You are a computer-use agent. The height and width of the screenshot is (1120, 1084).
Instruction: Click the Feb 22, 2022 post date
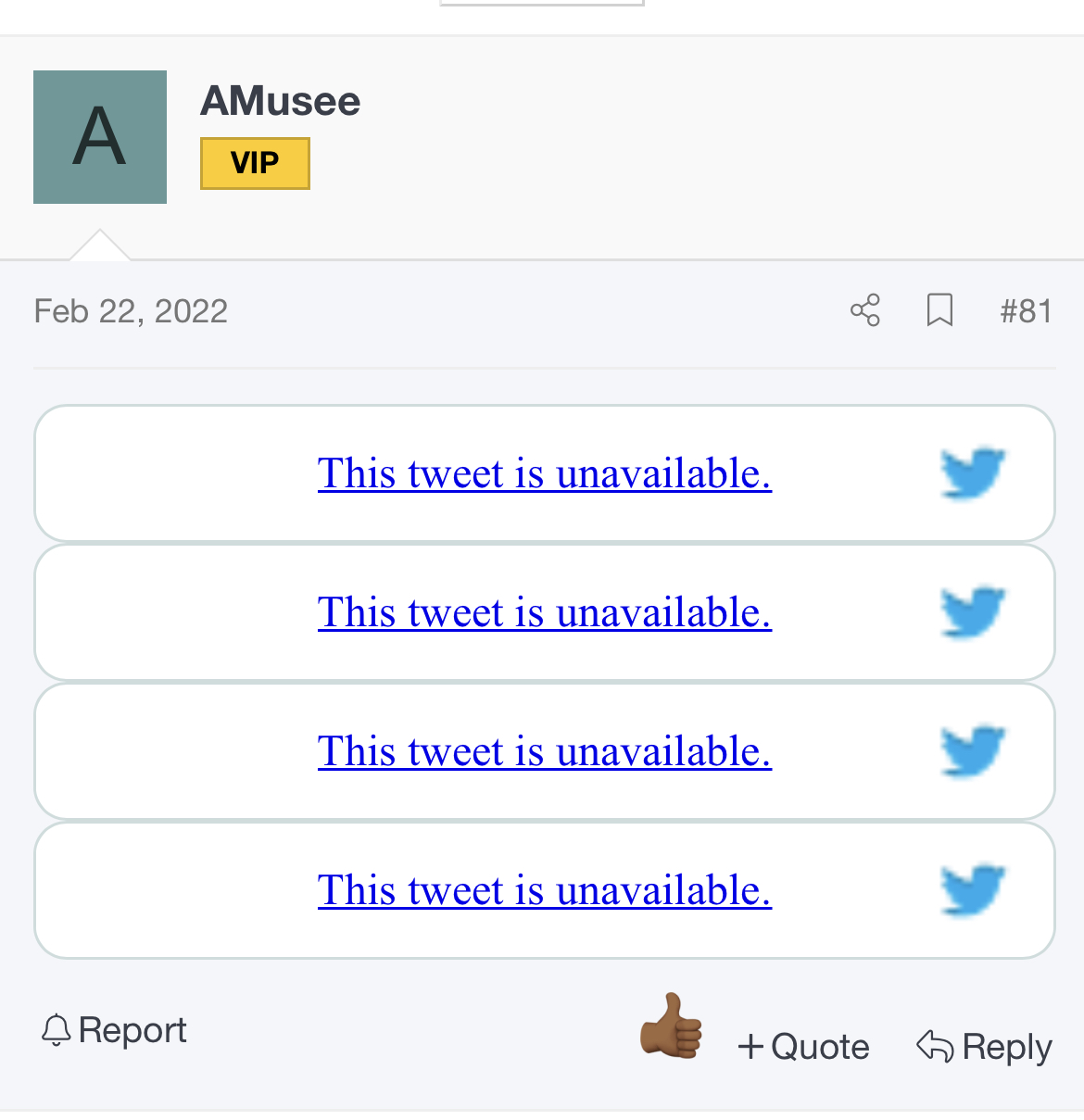tap(131, 311)
